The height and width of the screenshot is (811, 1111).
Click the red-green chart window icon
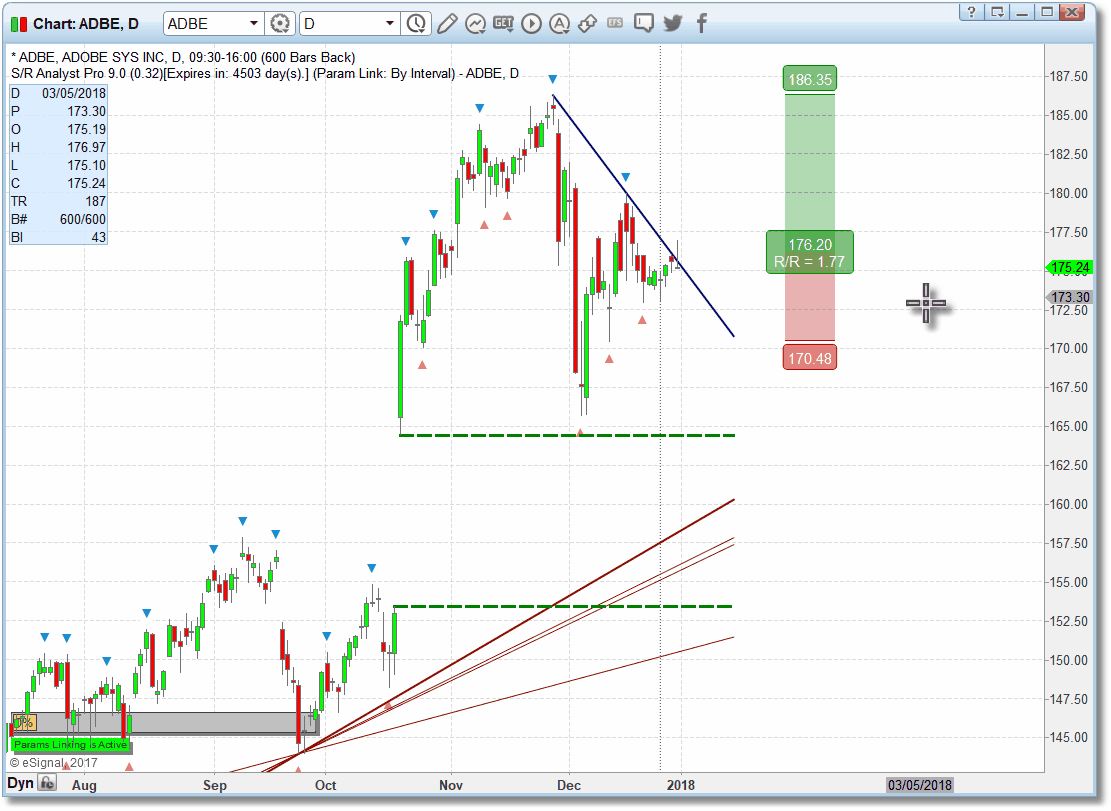(x=18, y=25)
